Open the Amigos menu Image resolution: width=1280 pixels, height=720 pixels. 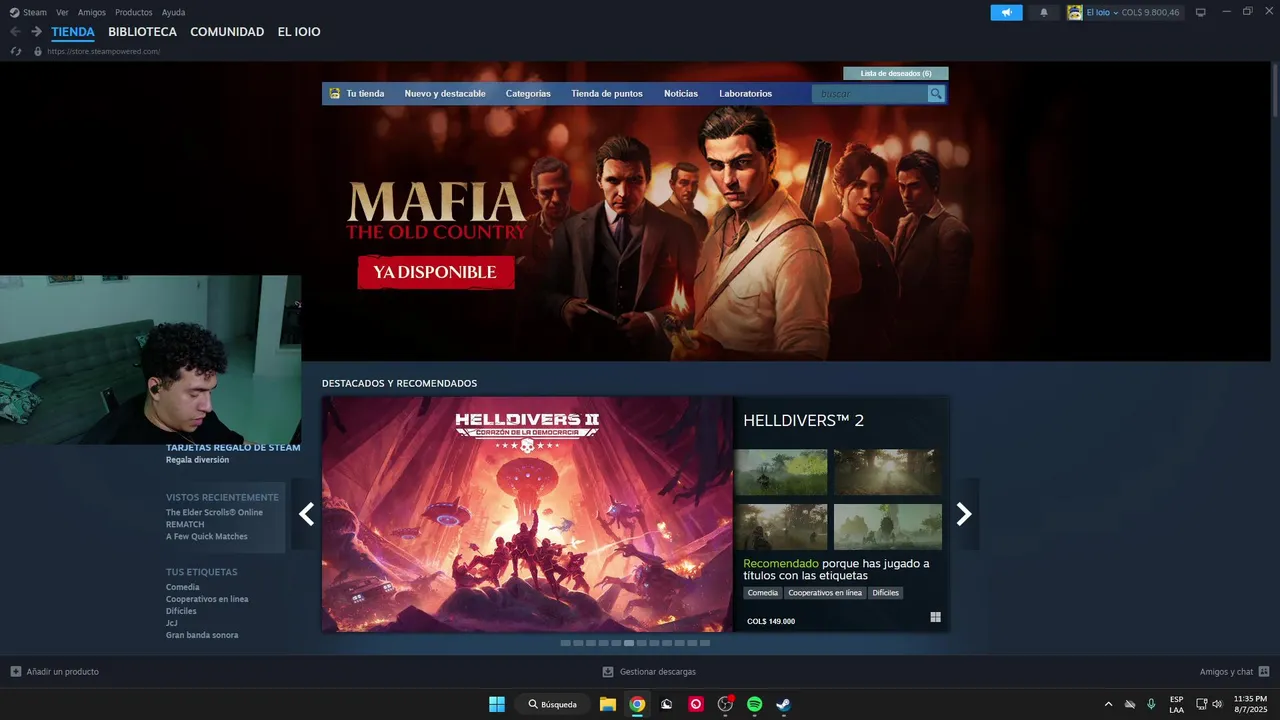[92, 12]
